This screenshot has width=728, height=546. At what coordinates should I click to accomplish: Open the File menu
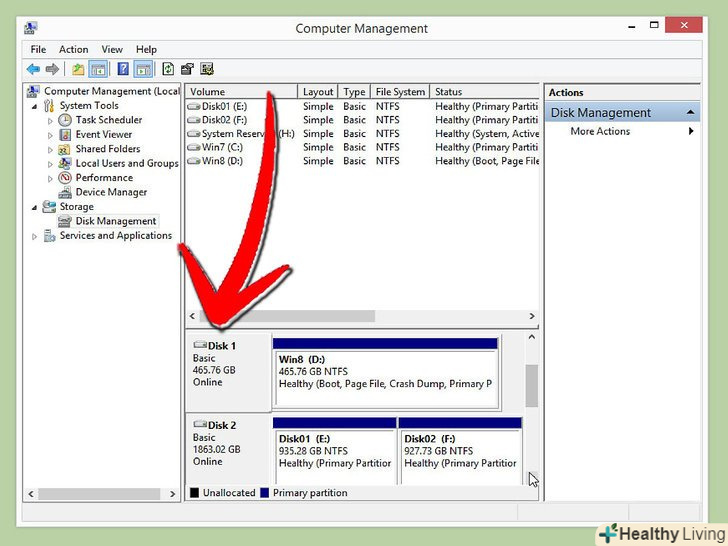coord(38,49)
